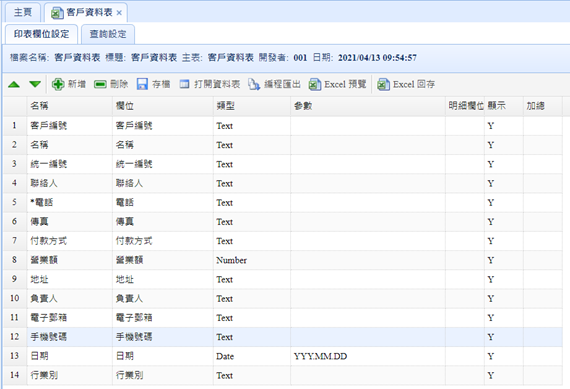Viewport: 570px width, 389px height.
Task: Click Excel 回存 save back button
Action: pyautogui.click(x=406, y=84)
